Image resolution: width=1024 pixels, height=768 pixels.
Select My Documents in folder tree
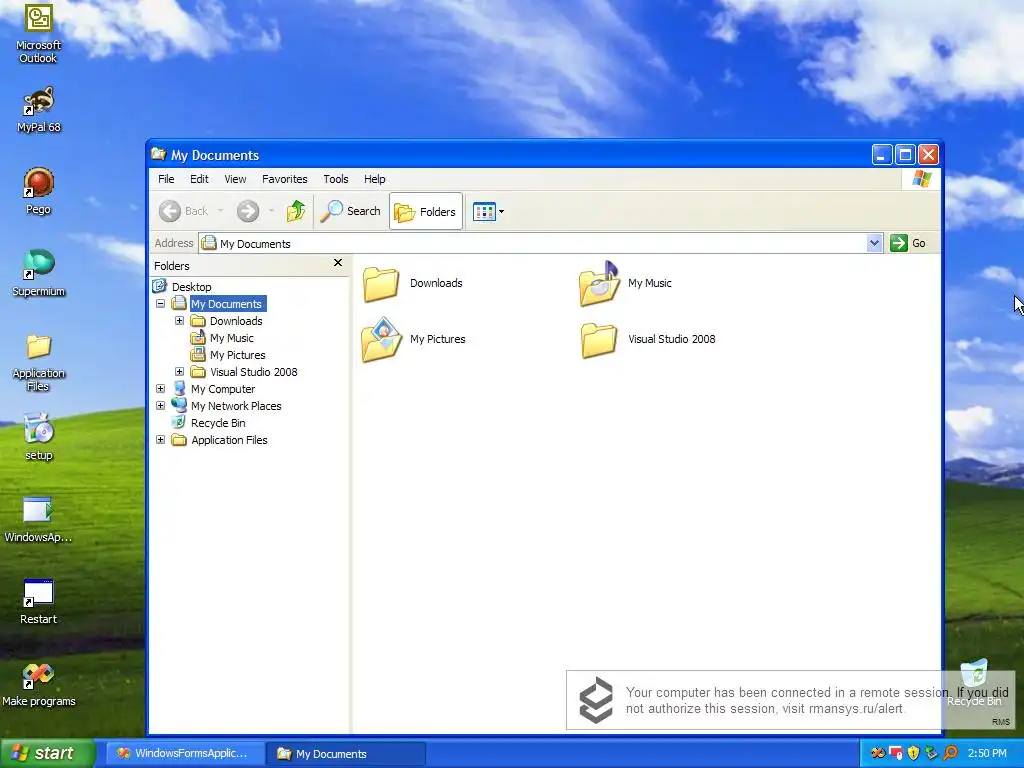point(227,304)
